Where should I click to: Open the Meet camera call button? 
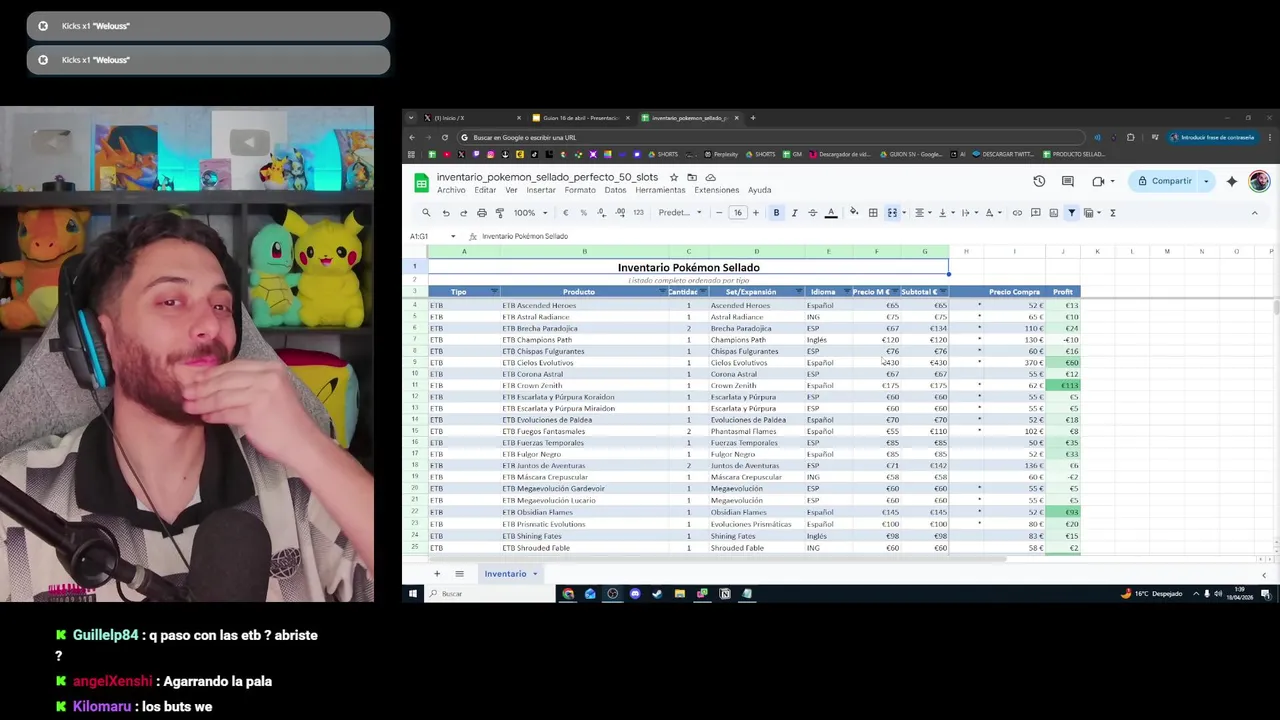pyautogui.click(x=1098, y=181)
